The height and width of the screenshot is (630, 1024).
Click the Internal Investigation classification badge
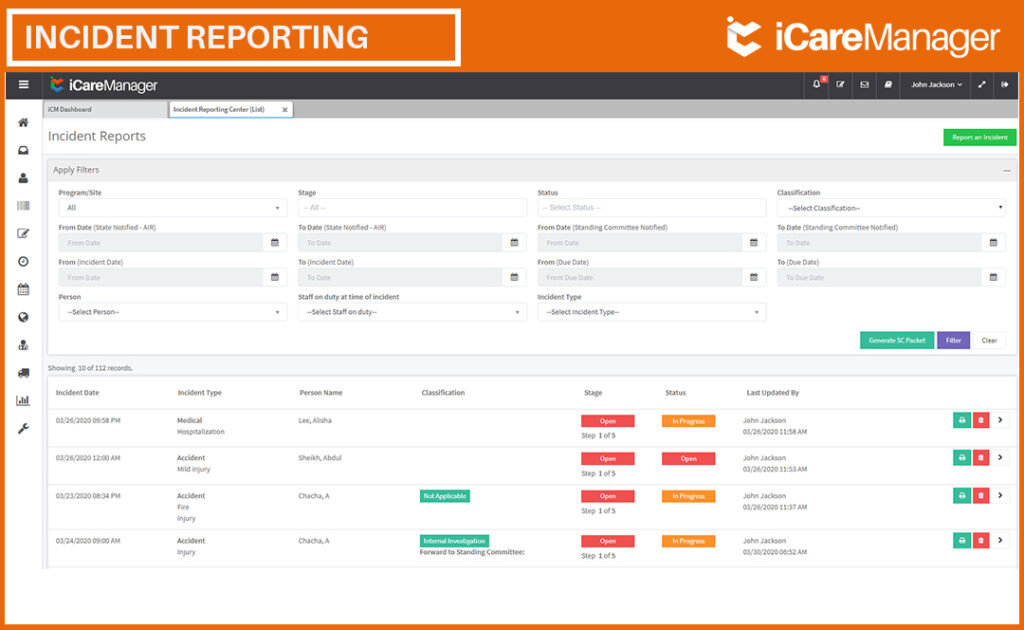pos(455,541)
